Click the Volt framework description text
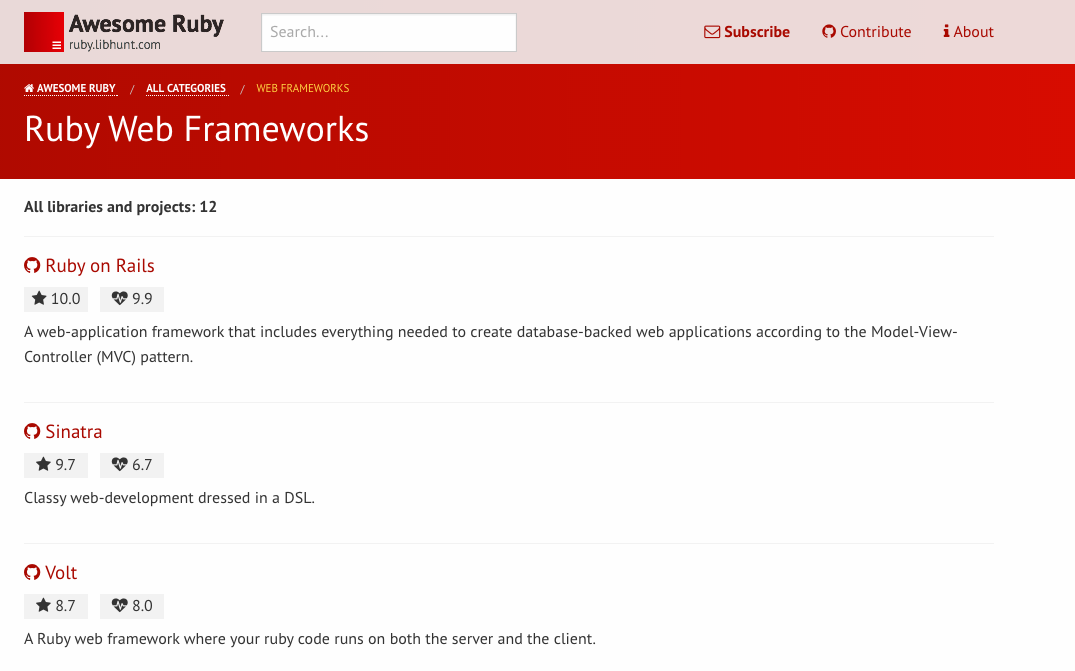 click(310, 639)
